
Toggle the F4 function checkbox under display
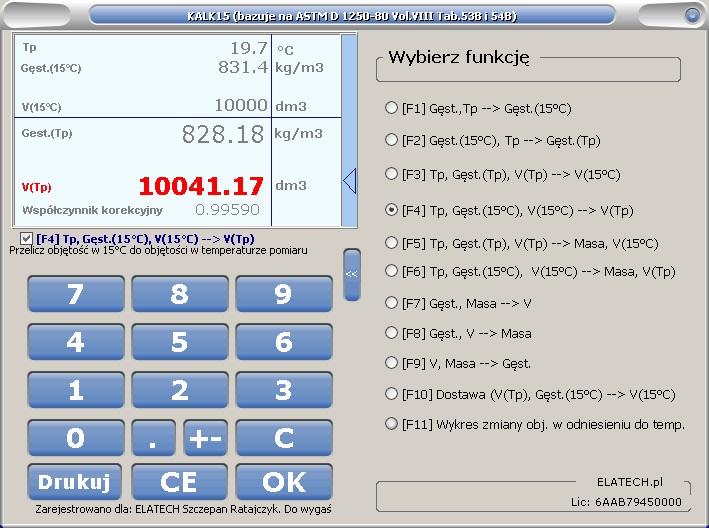click(26, 239)
